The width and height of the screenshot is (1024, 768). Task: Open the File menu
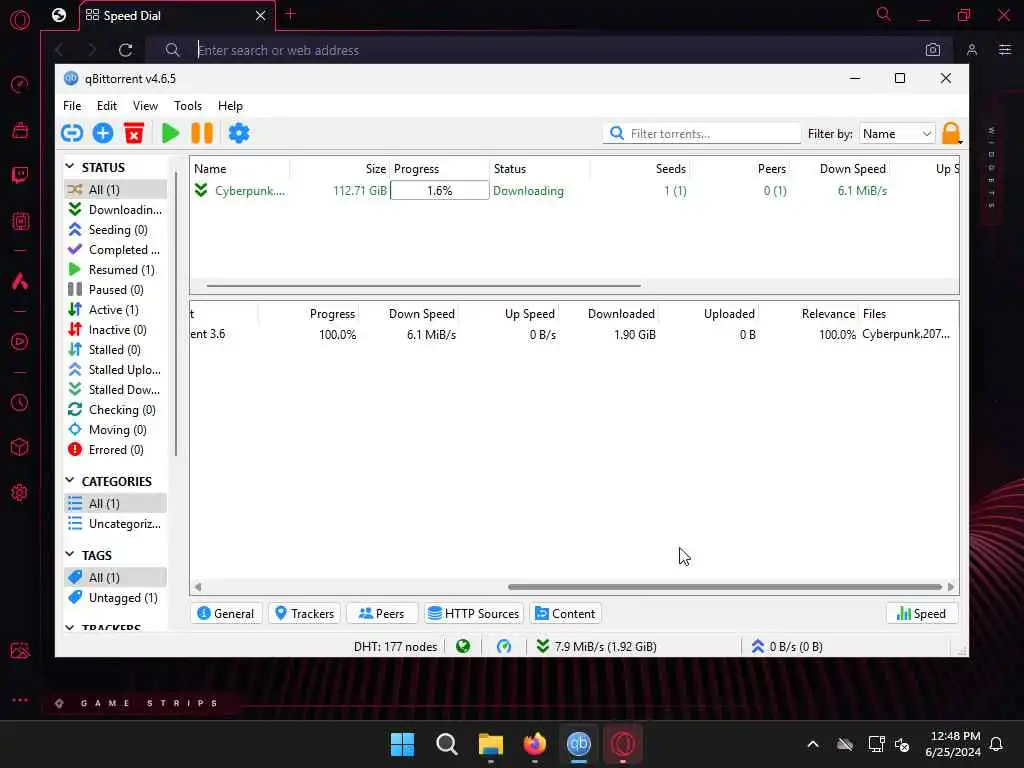coord(72,106)
